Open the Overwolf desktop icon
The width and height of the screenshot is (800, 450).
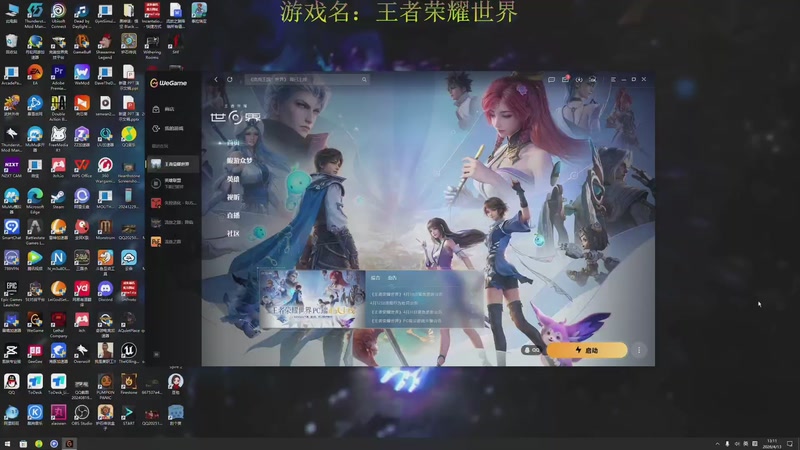click(x=82, y=353)
